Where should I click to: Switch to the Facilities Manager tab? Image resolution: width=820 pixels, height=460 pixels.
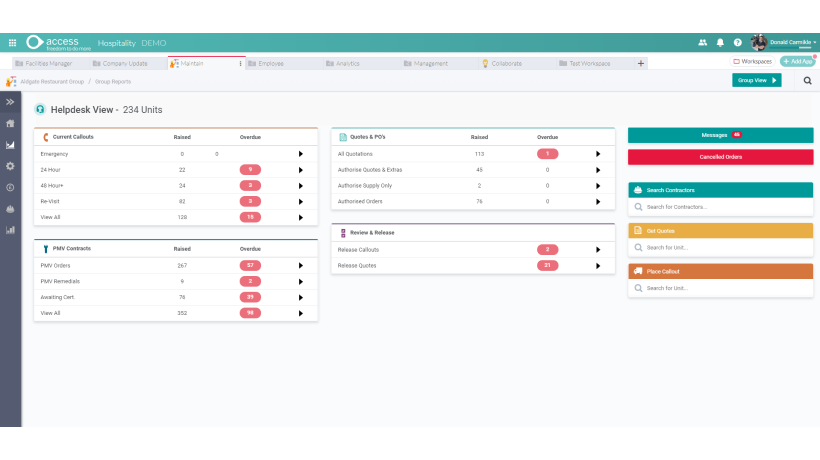point(48,63)
